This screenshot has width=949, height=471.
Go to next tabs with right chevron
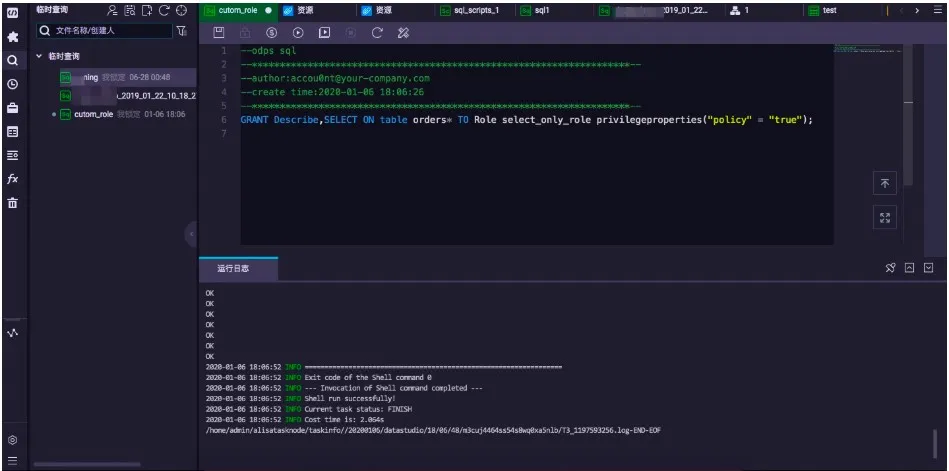coord(918,10)
